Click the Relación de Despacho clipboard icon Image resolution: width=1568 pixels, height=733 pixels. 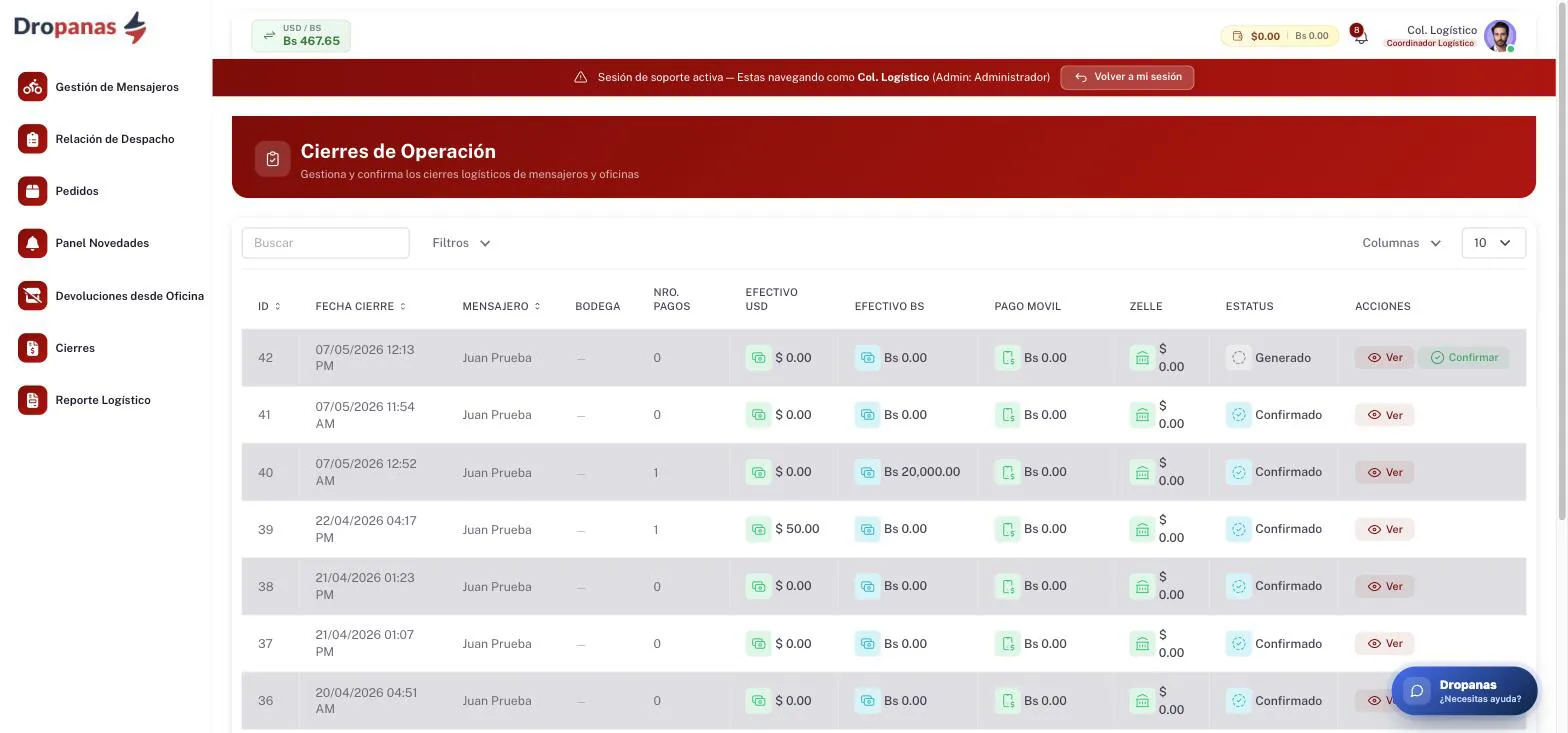[32, 139]
